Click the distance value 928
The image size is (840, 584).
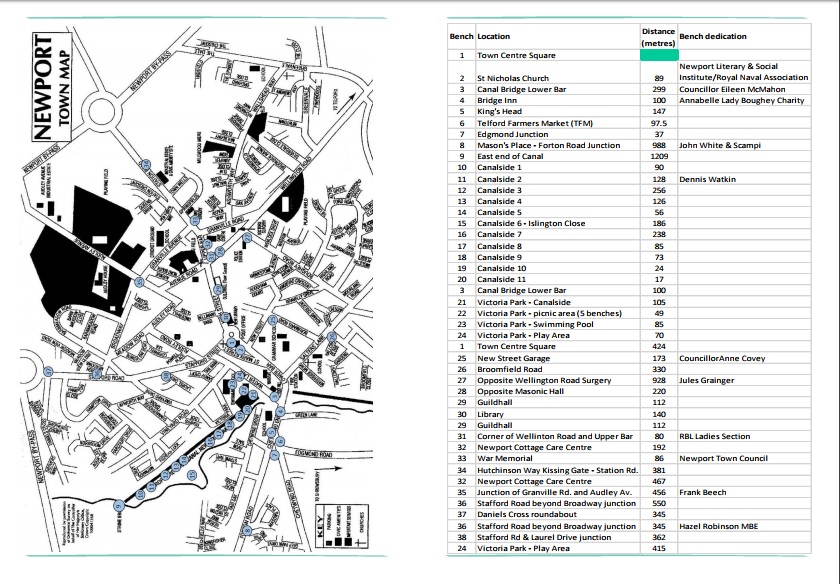coord(659,380)
